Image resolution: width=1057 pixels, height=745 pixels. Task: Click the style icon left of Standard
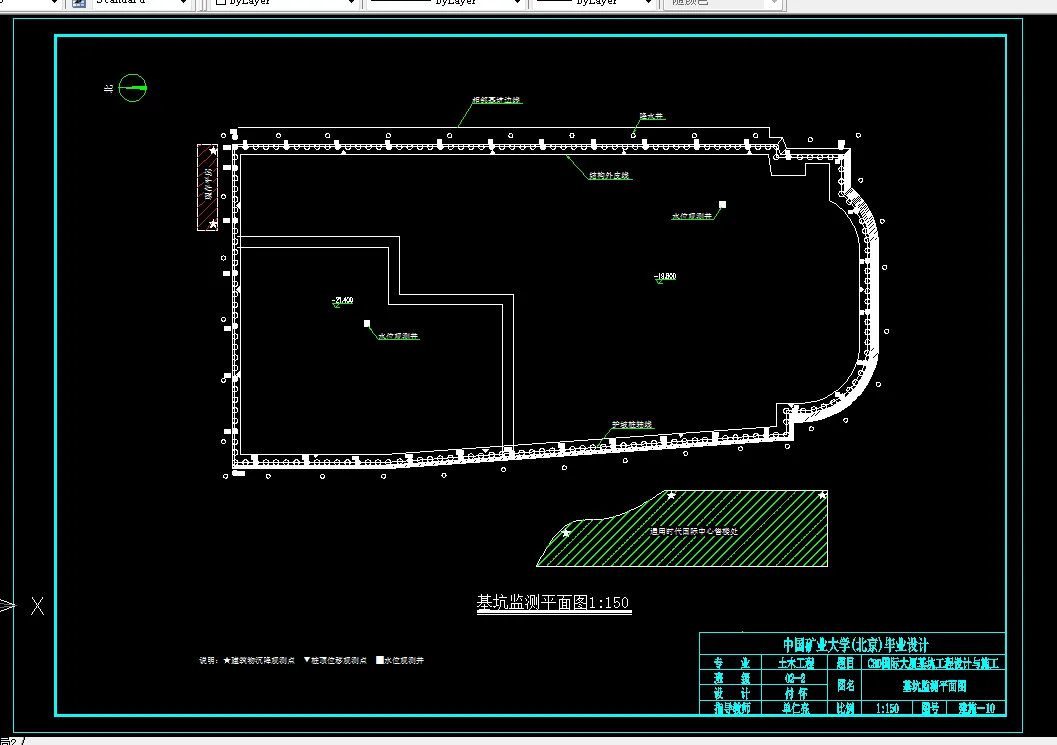(x=79, y=3)
